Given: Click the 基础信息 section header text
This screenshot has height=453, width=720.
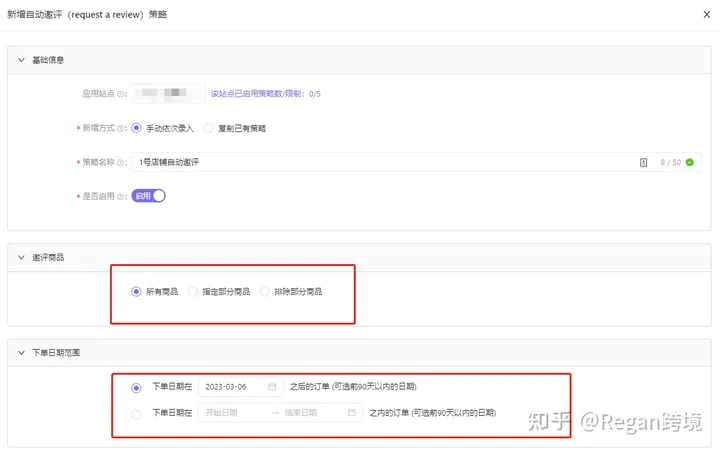Looking at the screenshot, I should click(x=48, y=60).
